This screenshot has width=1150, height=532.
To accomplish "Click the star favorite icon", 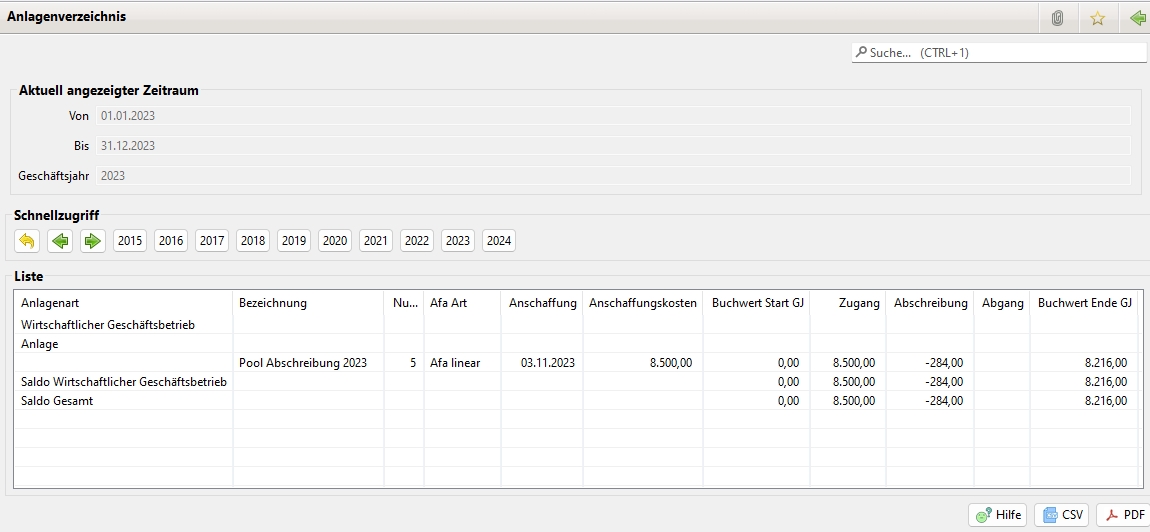I will (1097, 18).
